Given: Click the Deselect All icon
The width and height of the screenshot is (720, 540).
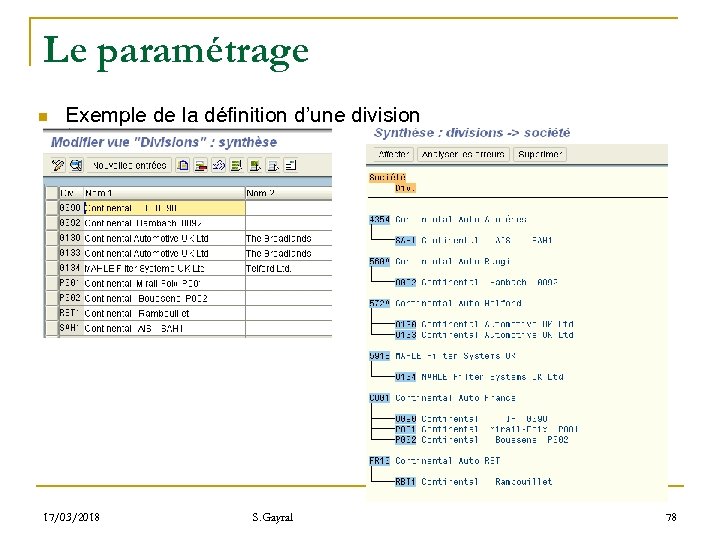Looking at the screenshot, I should tap(273, 165).
